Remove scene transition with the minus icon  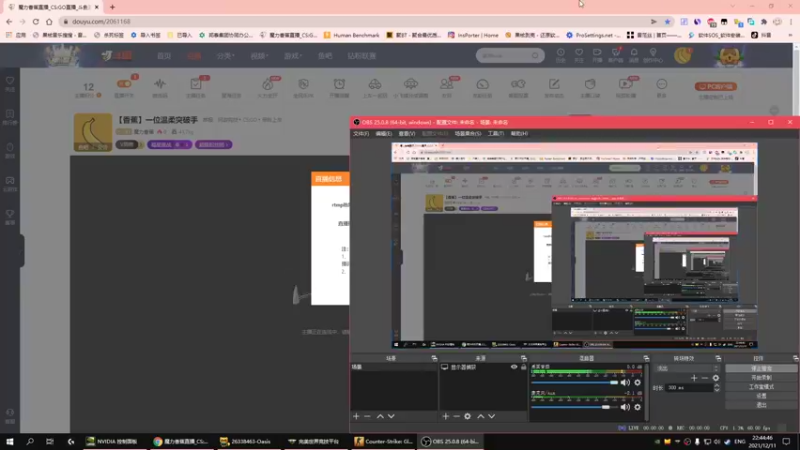pyautogui.click(x=705, y=378)
